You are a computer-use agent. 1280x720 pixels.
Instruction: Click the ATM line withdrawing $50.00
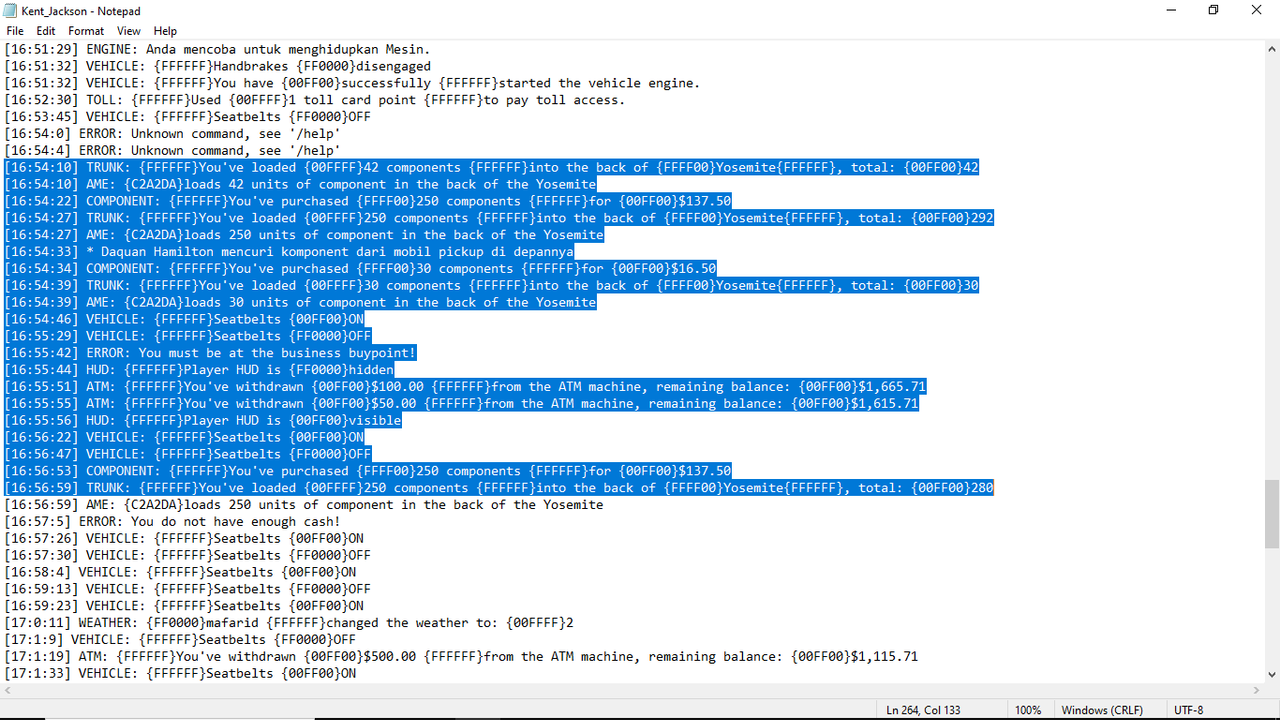pos(461,404)
